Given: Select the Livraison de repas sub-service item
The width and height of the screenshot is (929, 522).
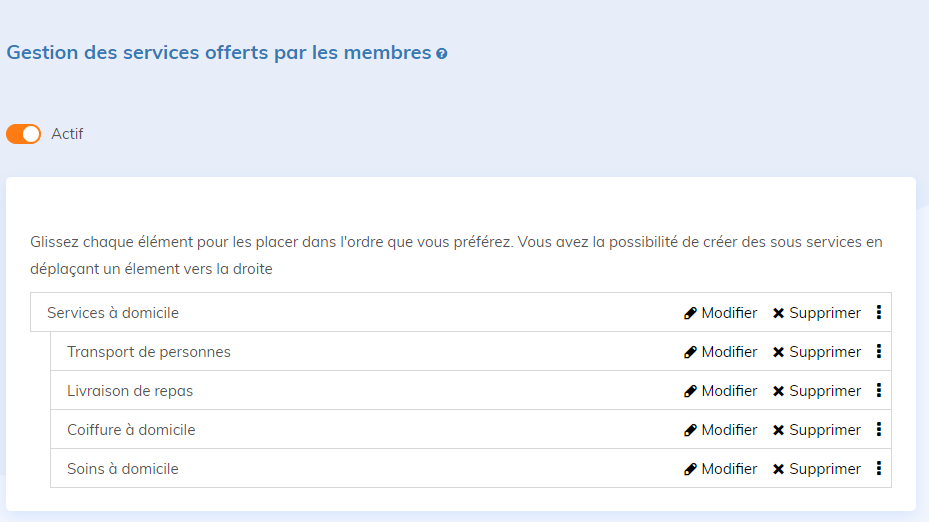Looking at the screenshot, I should pos(130,391).
